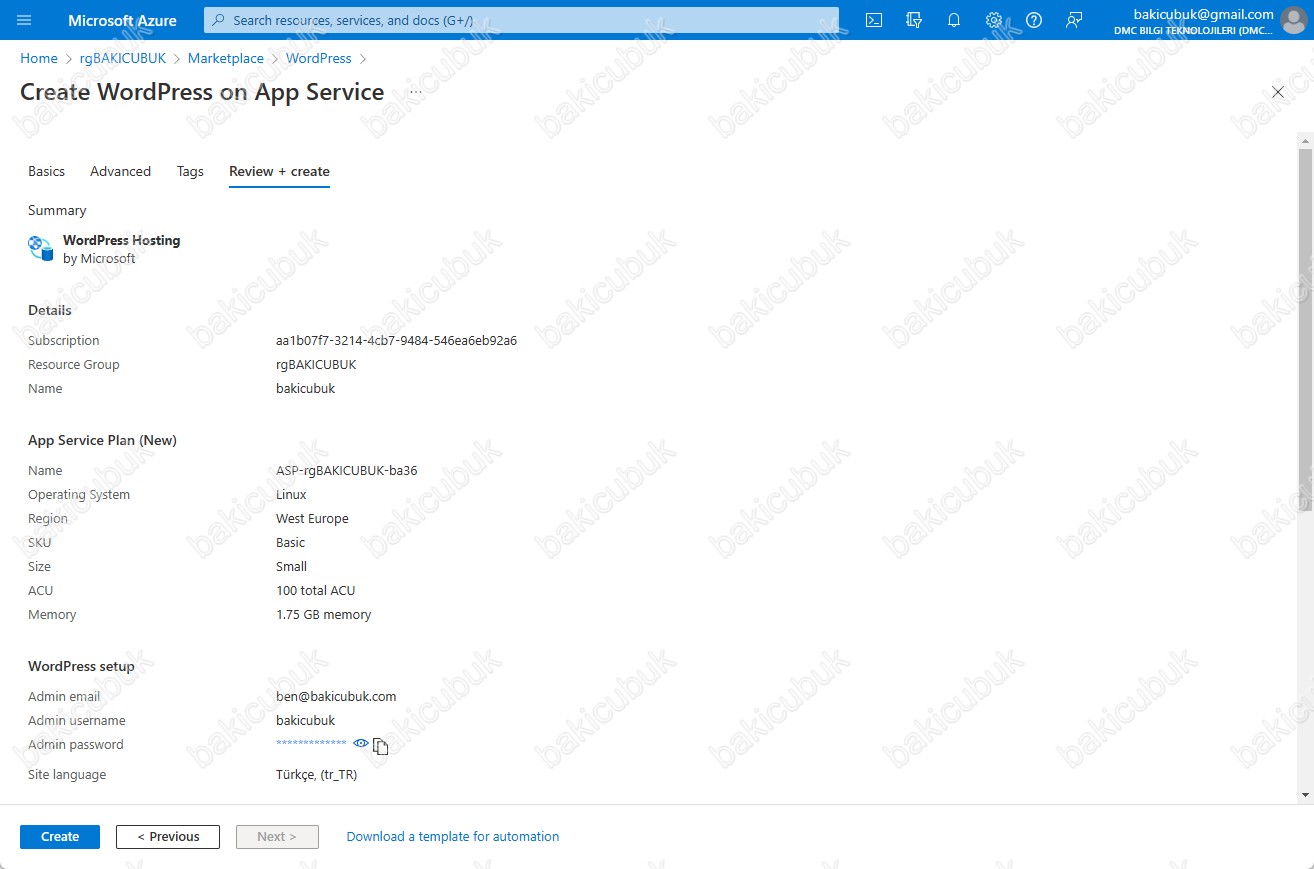This screenshot has width=1314, height=869.
Task: Open Download a template for automation link
Action: pos(453,837)
